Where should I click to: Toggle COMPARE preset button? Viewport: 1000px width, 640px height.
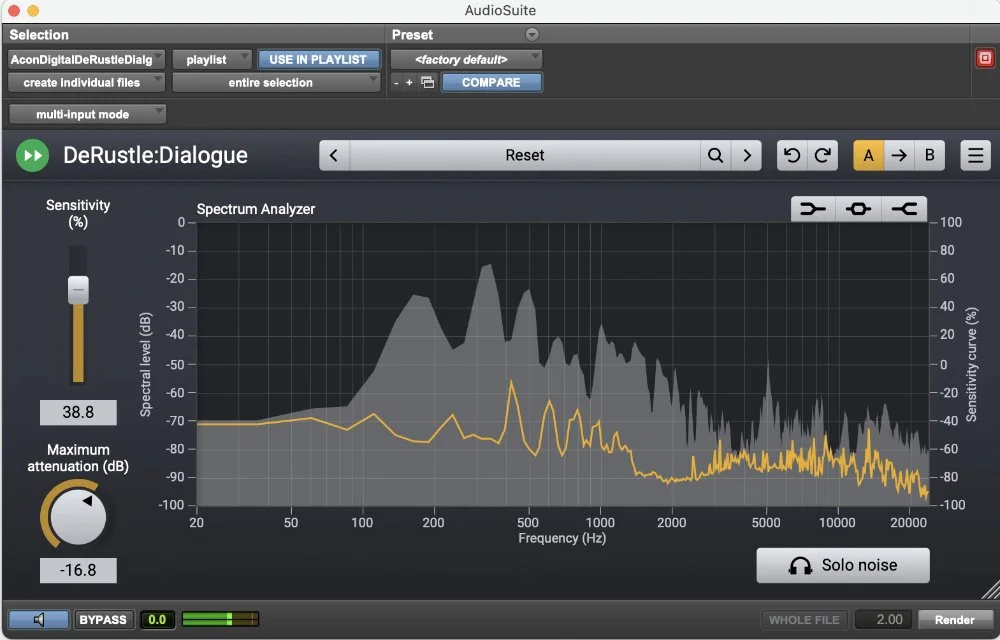(x=491, y=83)
